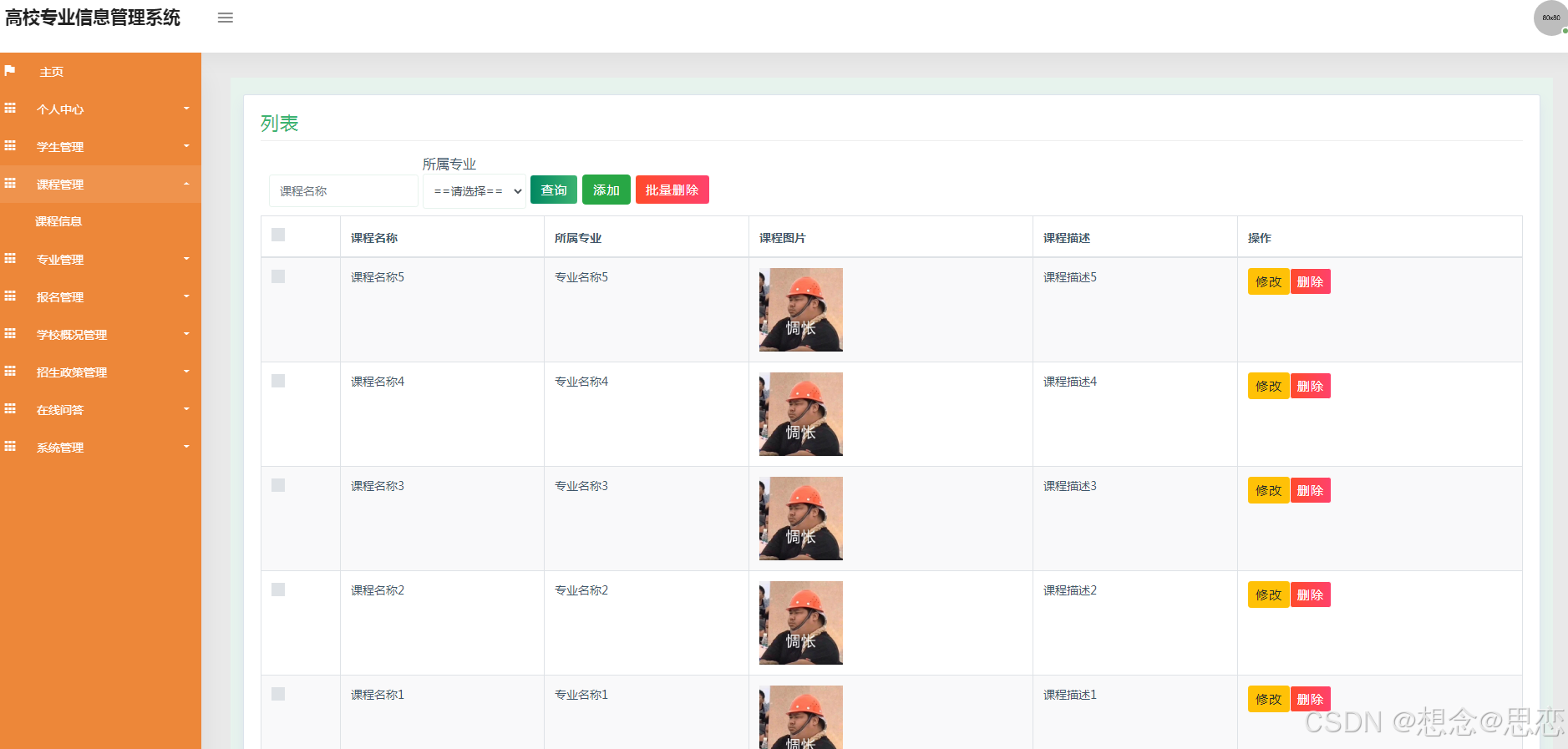Select 专业管理 in the sidebar
The width and height of the screenshot is (1568, 749).
pos(60,260)
